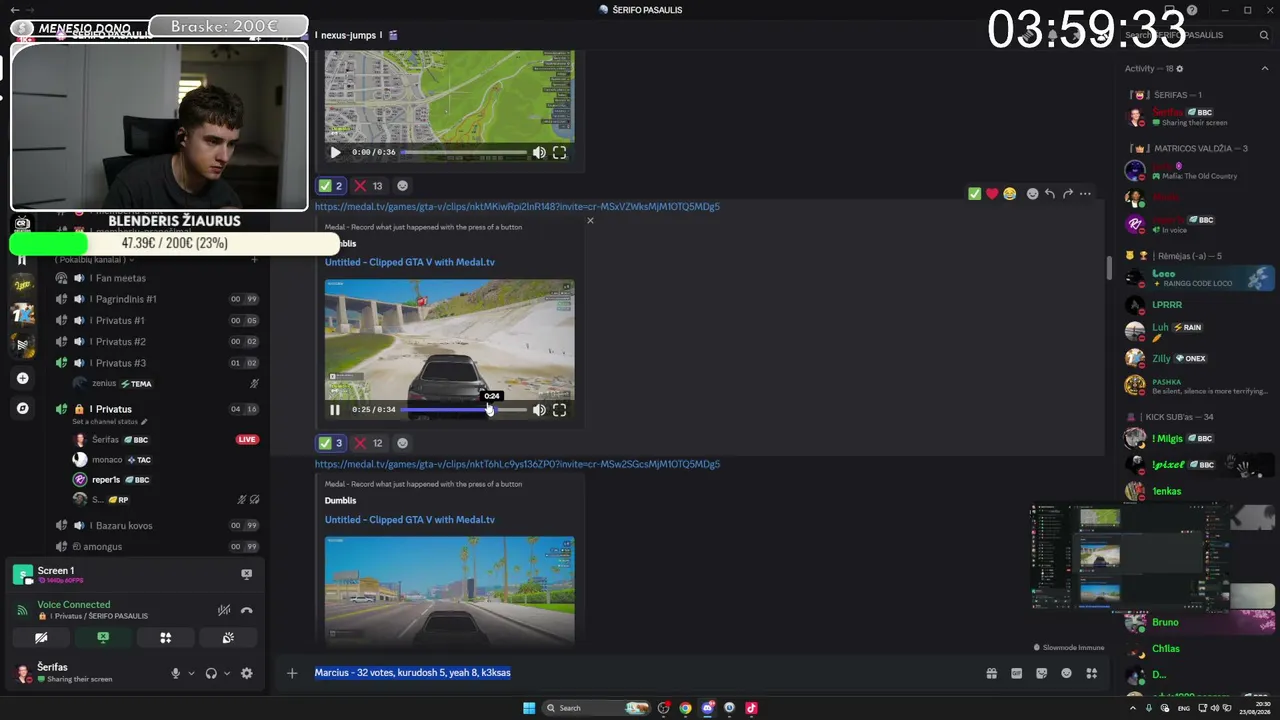1280x720 pixels.
Task: Collapse the Pokalbių kanalai category
Action: click(95, 260)
